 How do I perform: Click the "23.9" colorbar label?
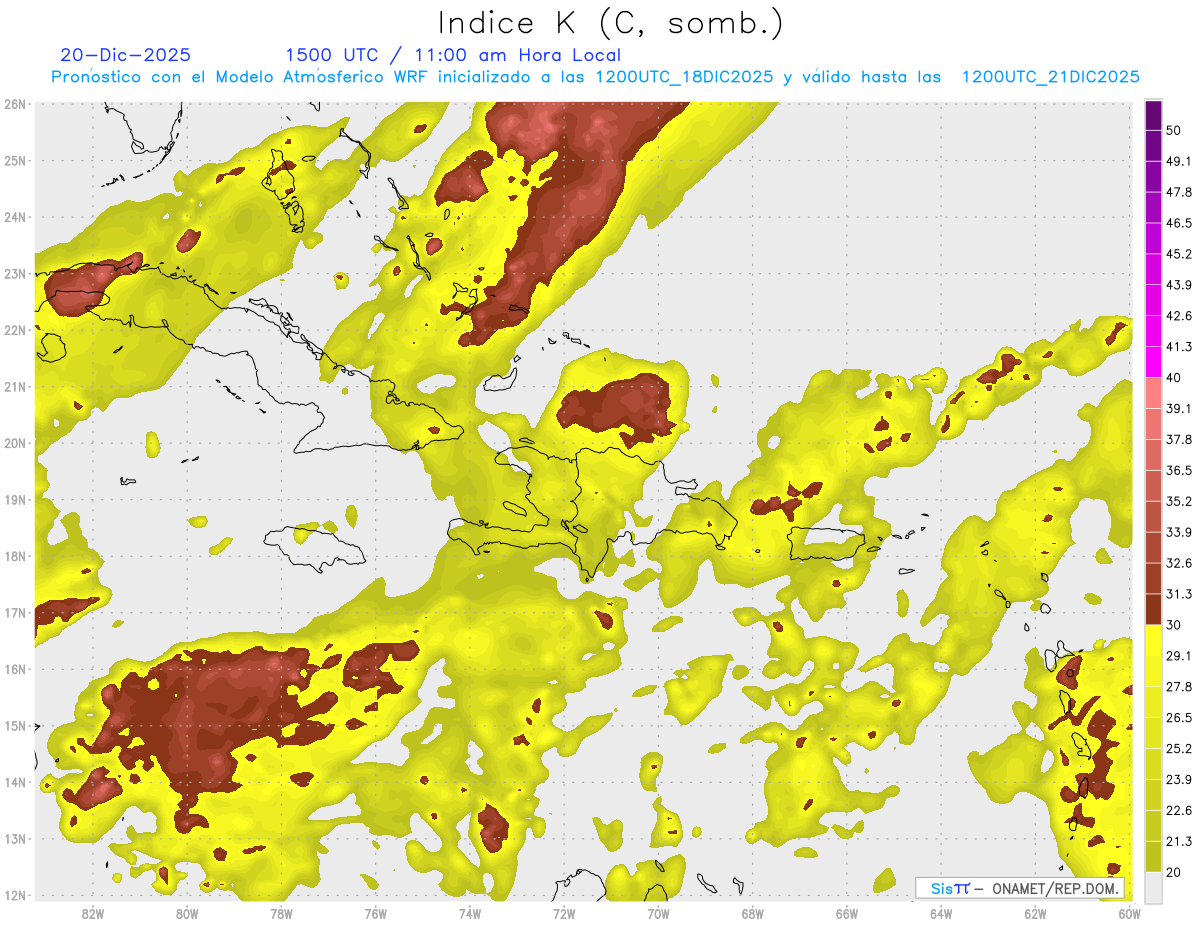click(1178, 779)
